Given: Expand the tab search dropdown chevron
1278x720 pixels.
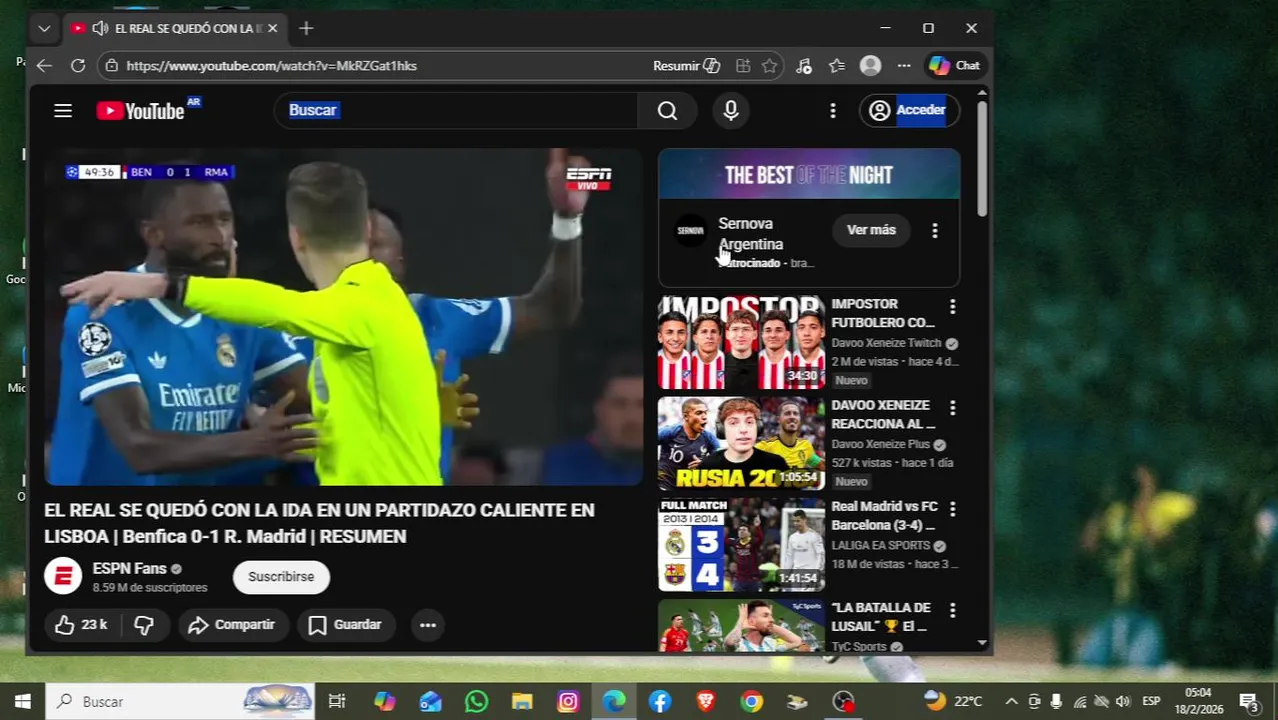Looking at the screenshot, I should [x=44, y=28].
